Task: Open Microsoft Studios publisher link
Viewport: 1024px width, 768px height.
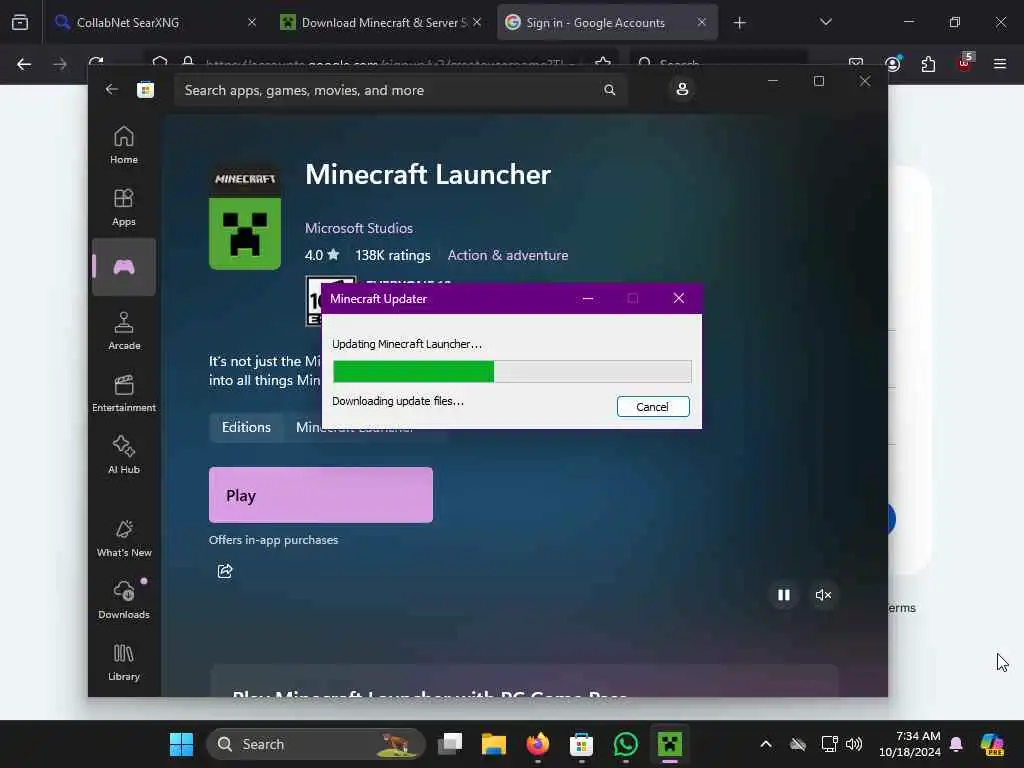Action: point(359,228)
